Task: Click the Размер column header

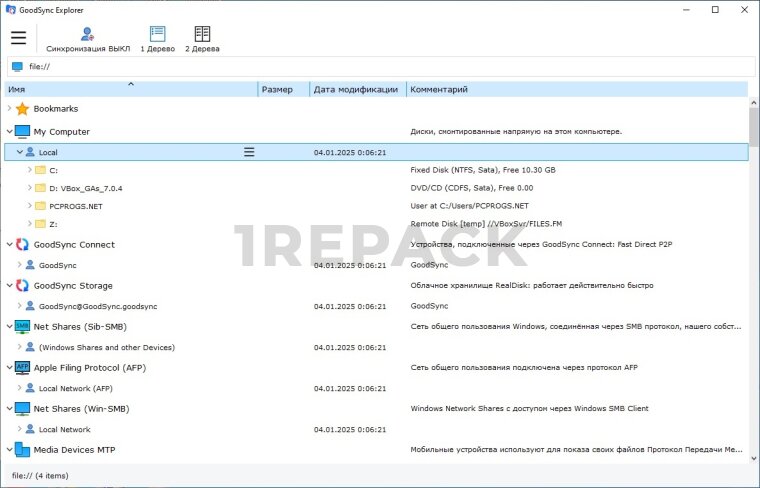Action: [x=282, y=90]
